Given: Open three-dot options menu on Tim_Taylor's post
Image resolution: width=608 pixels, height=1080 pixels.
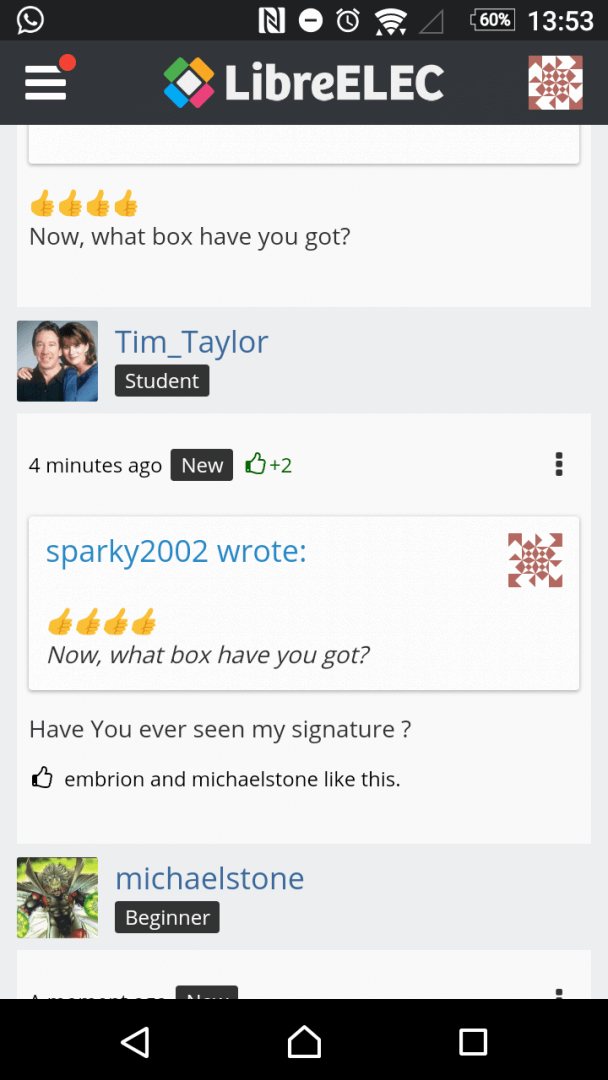Looking at the screenshot, I should click(x=558, y=464).
